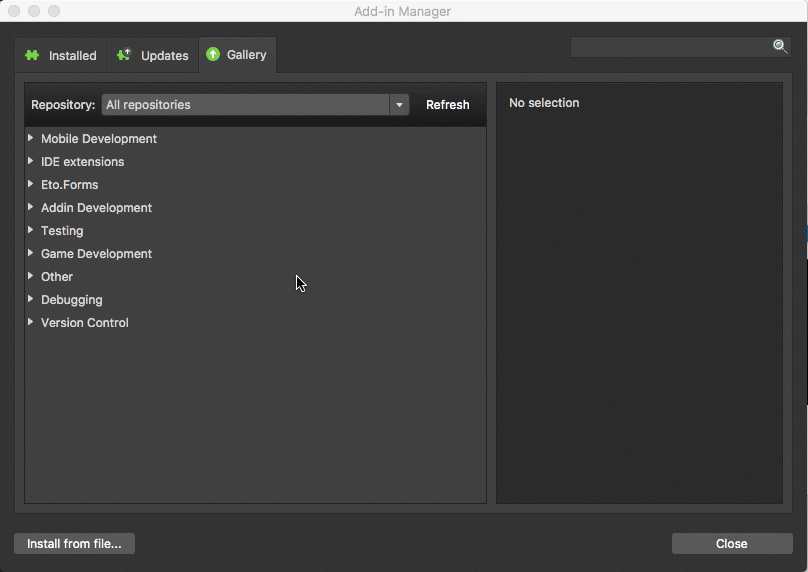Expand the Mobile Development category
Image resolution: width=808 pixels, height=572 pixels.
point(30,138)
